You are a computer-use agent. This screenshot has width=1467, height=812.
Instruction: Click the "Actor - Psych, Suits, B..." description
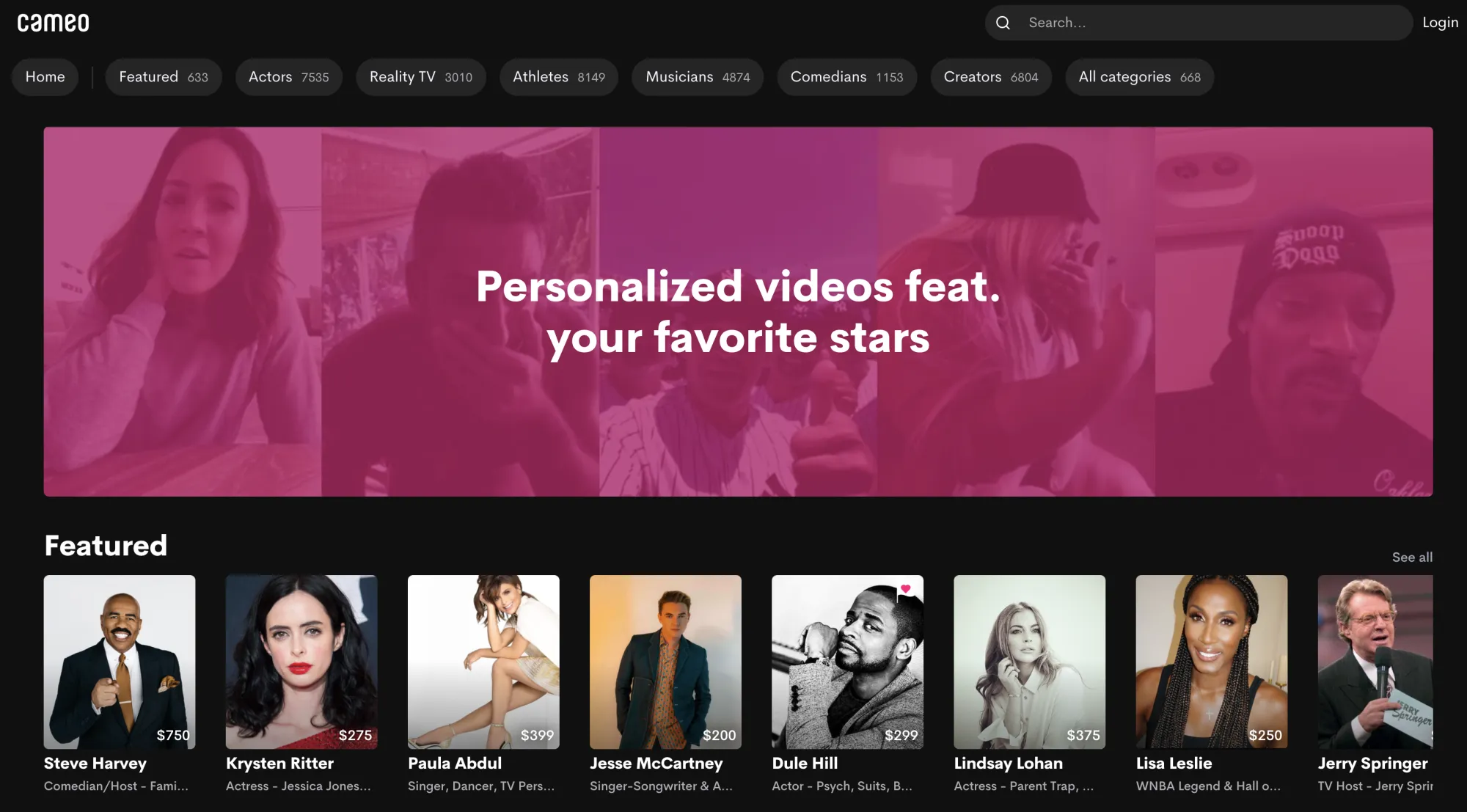pyautogui.click(x=842, y=786)
